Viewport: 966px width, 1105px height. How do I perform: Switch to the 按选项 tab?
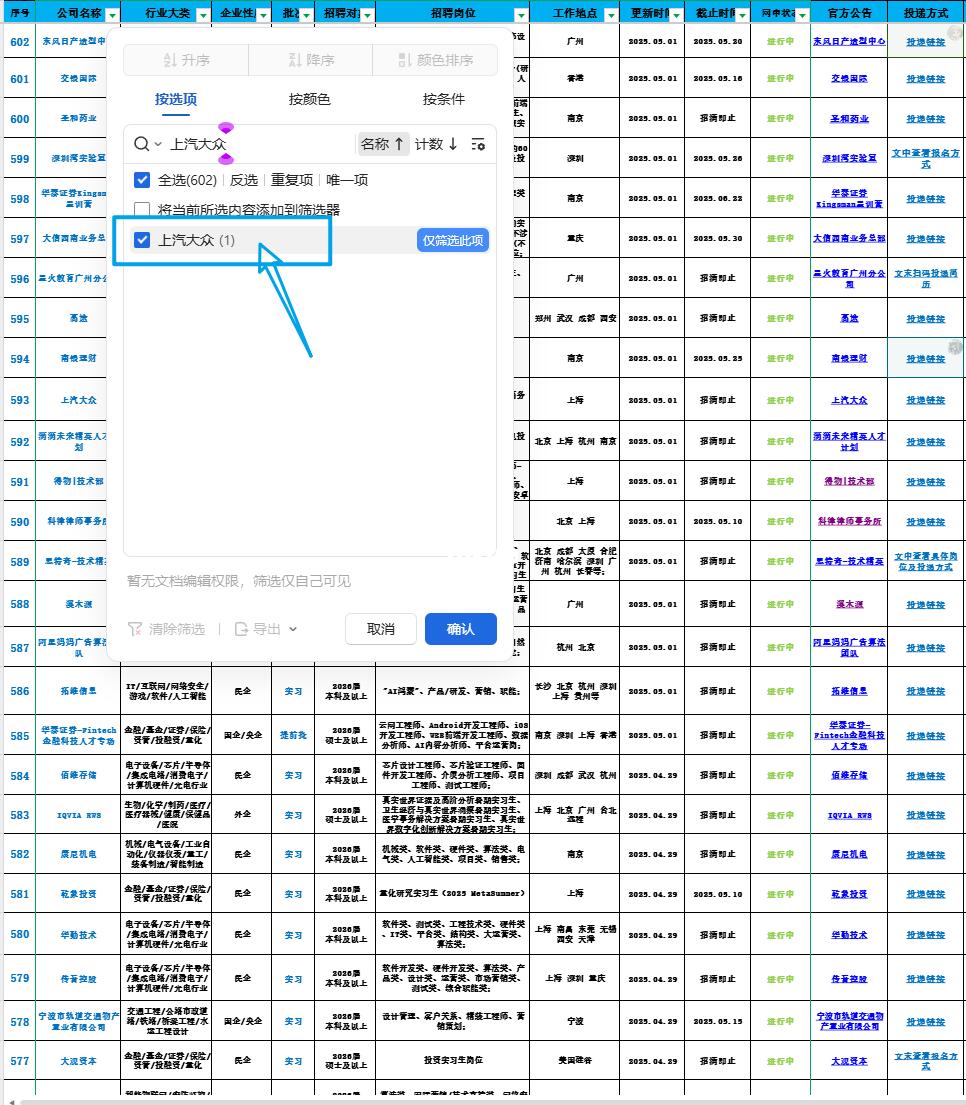(175, 99)
